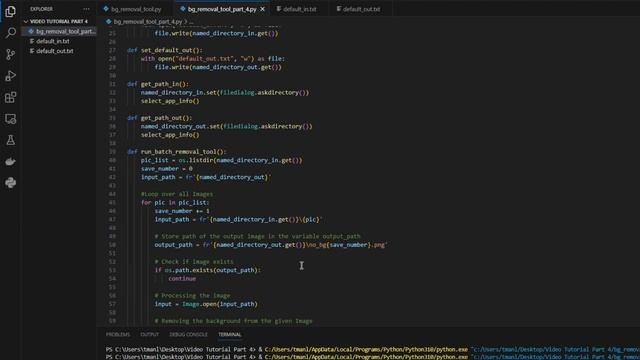Open Explorer more actions ellipsis menu
This screenshot has height=360, width=640.
(86, 9)
